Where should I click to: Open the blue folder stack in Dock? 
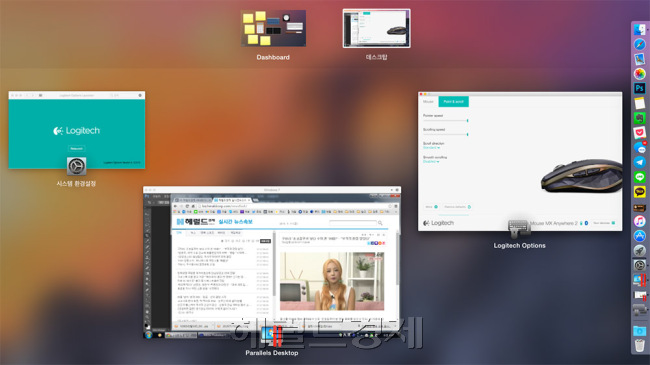(639, 331)
